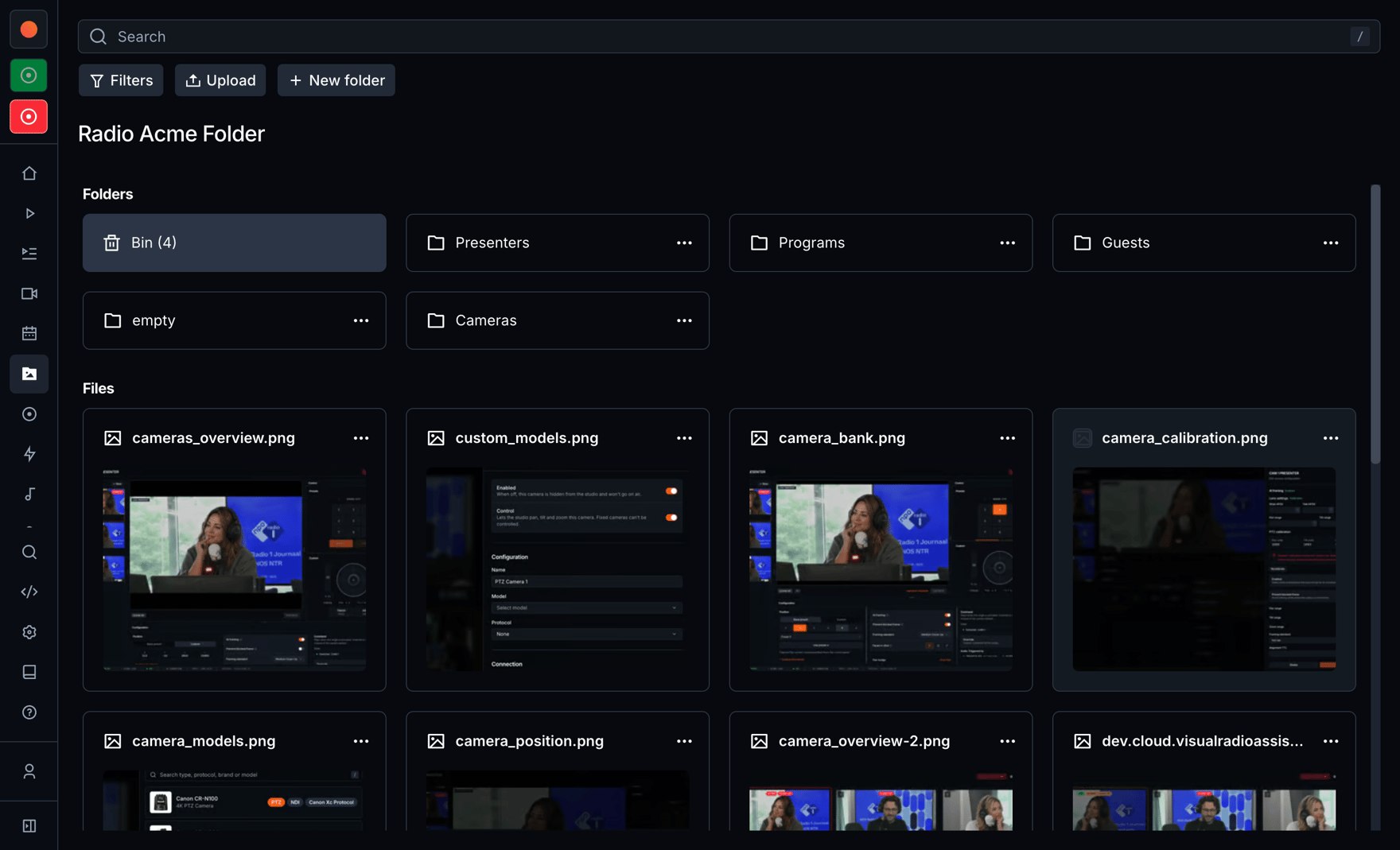Image resolution: width=1400 pixels, height=850 pixels.
Task: Toggle the sidebar collapse panel icon
Action: (29, 826)
